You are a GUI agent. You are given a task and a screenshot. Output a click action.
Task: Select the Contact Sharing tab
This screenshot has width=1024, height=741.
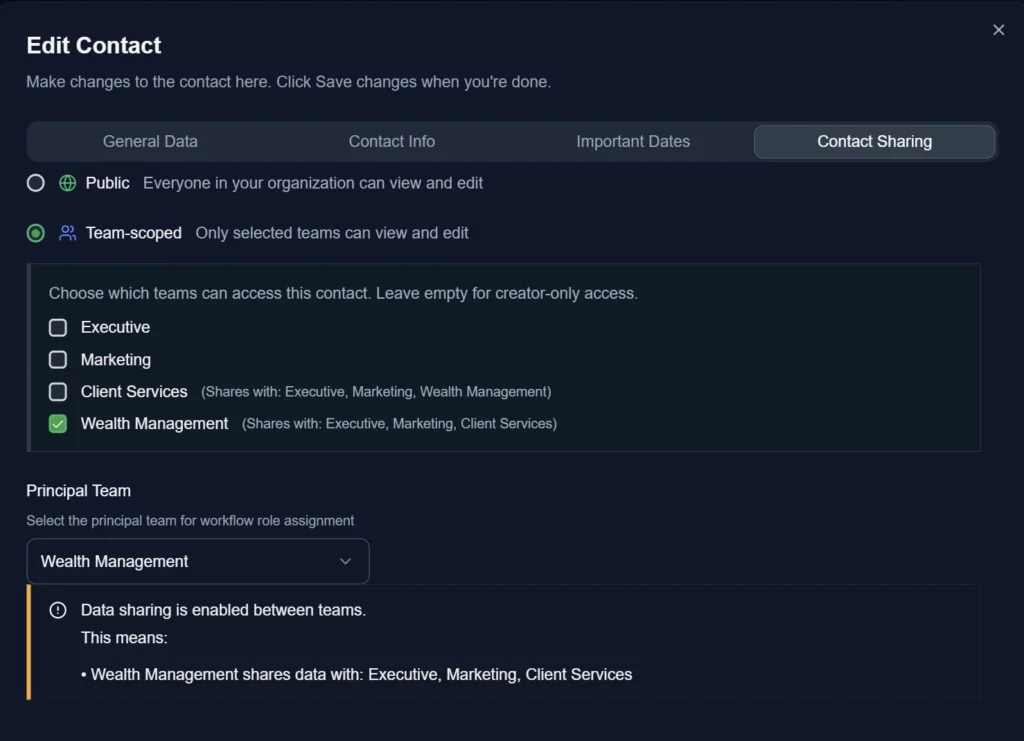tap(874, 141)
